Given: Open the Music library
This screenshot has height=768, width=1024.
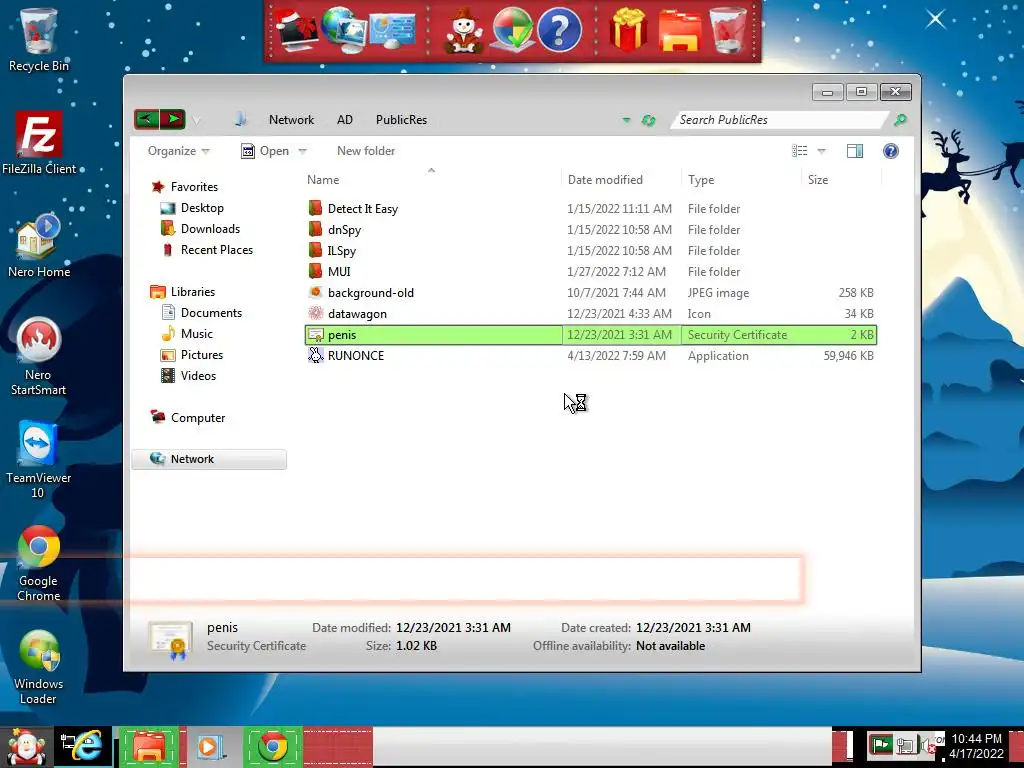Looking at the screenshot, I should click(x=187, y=334).
